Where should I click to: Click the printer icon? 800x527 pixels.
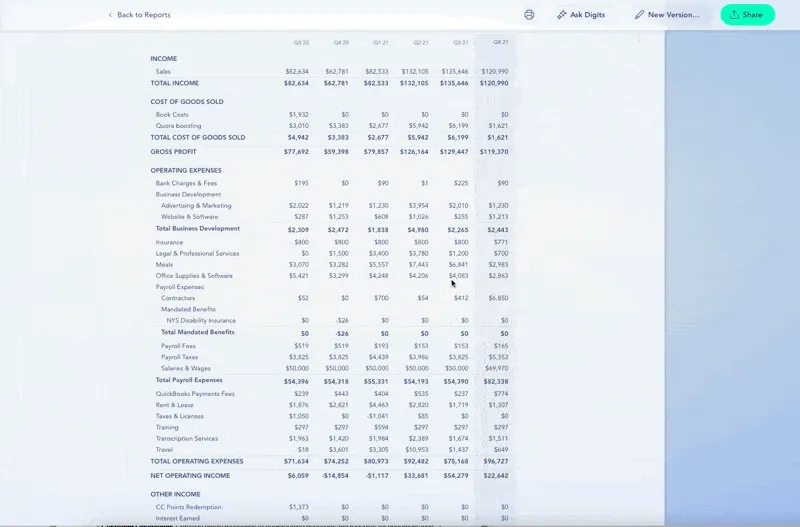point(529,15)
